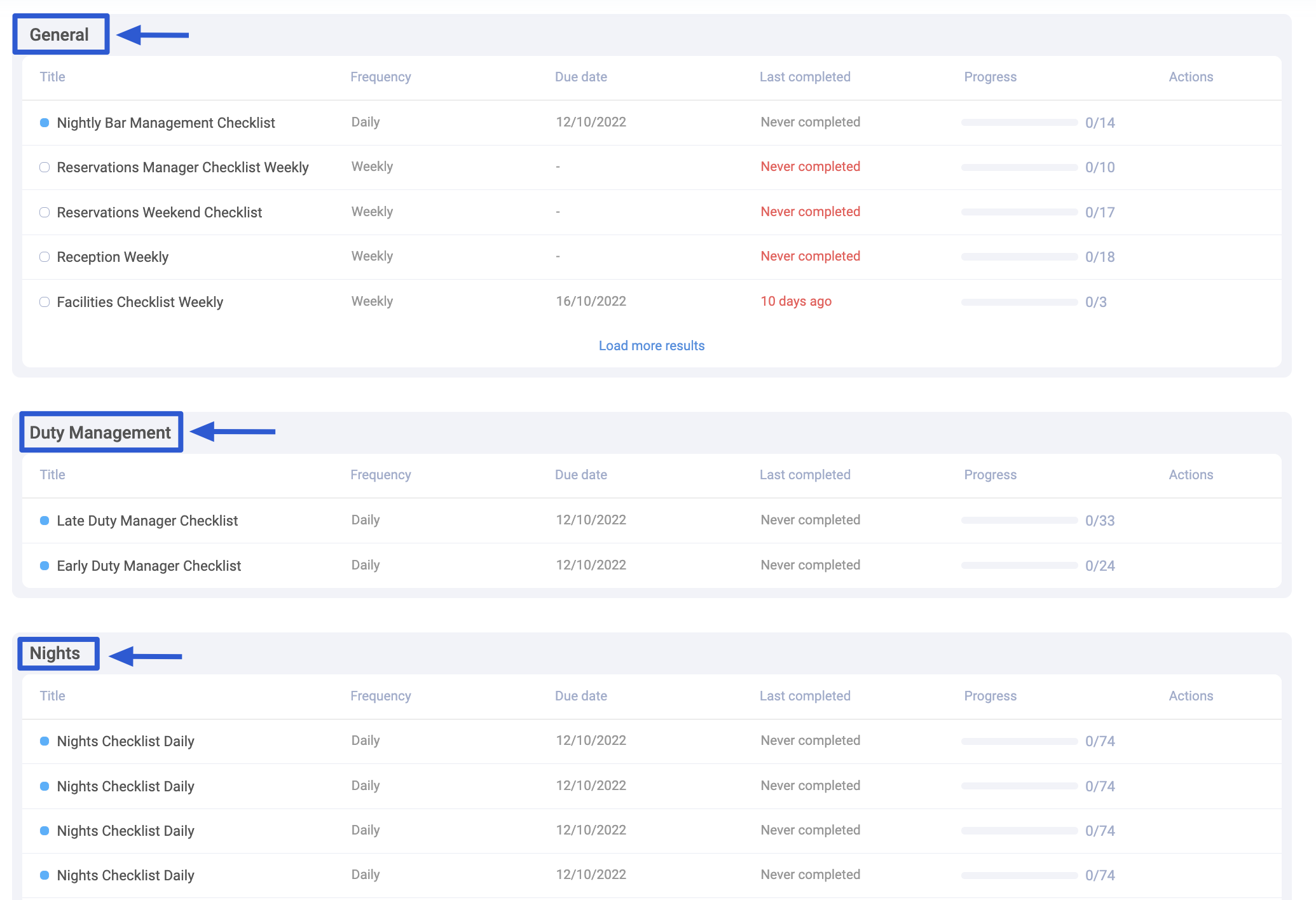Toggle the circle next to Reservations Manager Checklist Weekly
Viewport: 1316px width, 900px height.
tap(45, 167)
